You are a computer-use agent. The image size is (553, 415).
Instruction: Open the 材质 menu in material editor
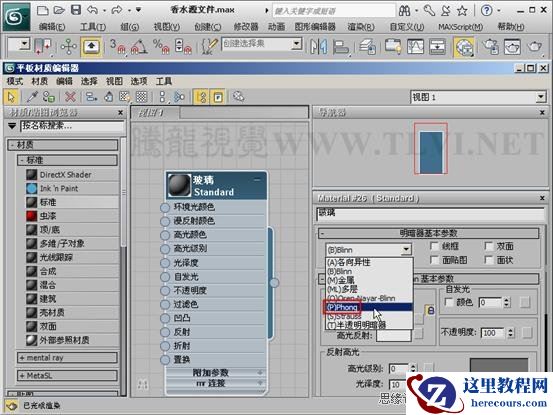(40, 81)
